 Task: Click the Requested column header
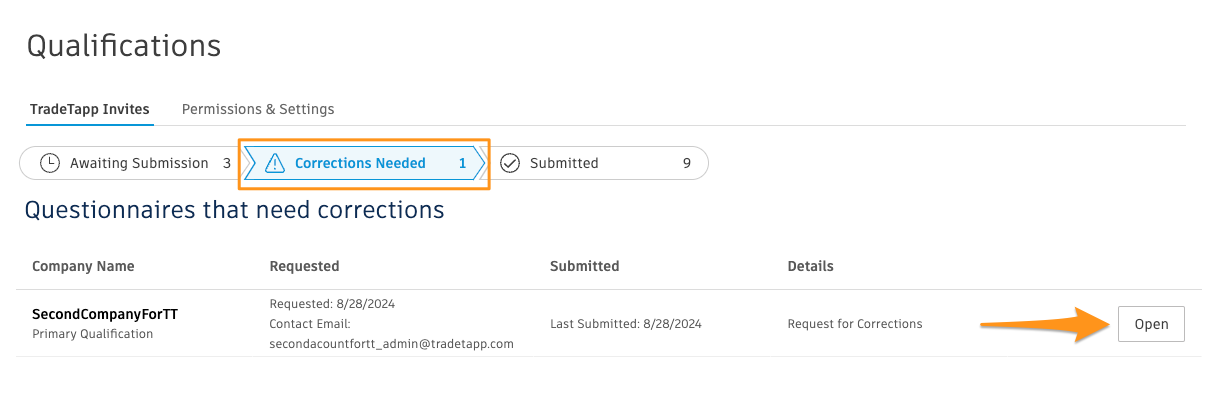(x=304, y=266)
